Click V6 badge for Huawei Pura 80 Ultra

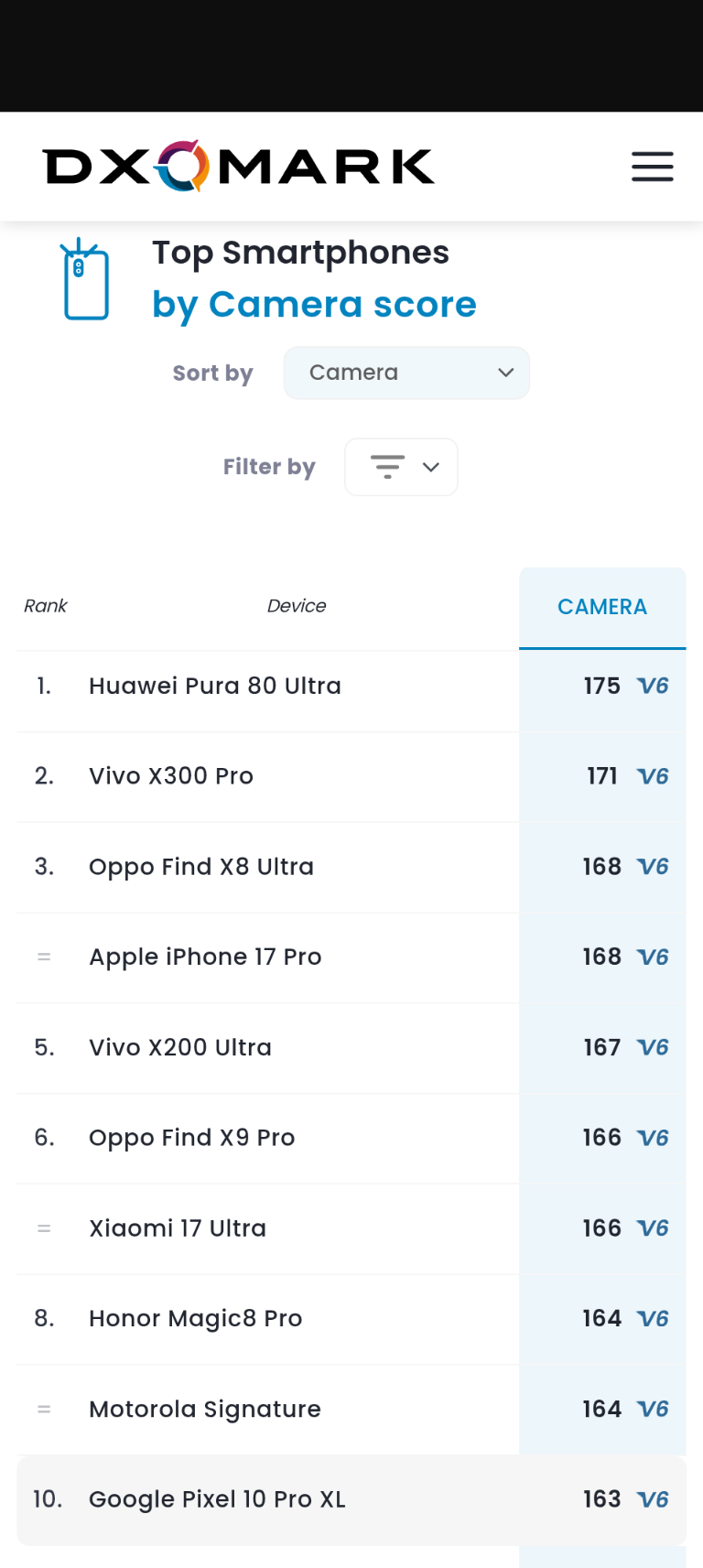tap(653, 686)
